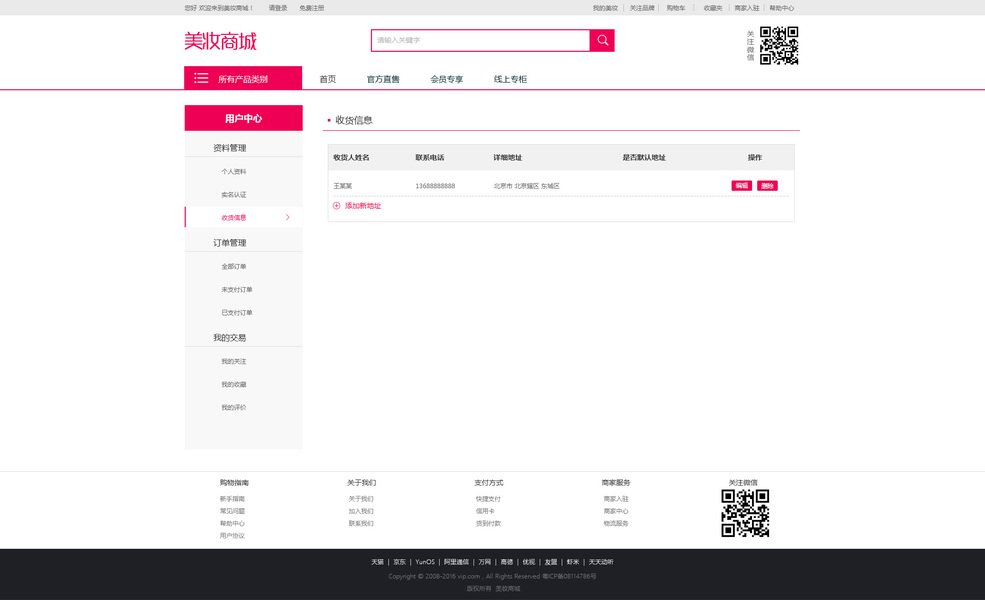Open 快捷支付 in the footer
985x600 pixels.
(488, 499)
